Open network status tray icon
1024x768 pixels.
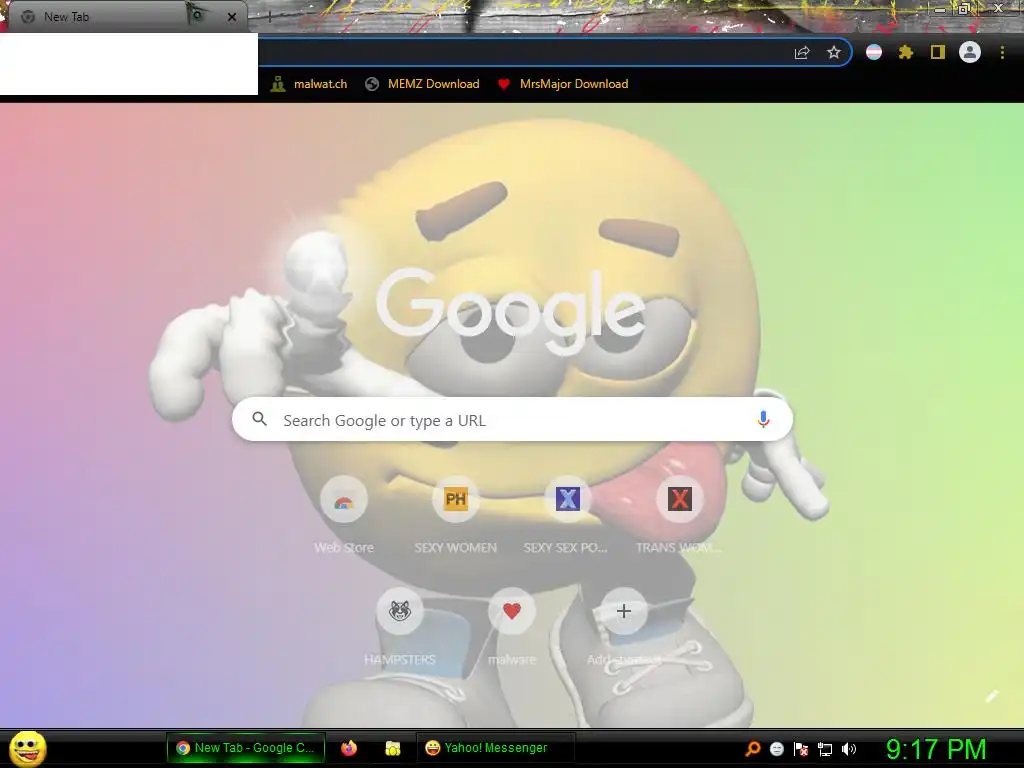[x=825, y=750]
